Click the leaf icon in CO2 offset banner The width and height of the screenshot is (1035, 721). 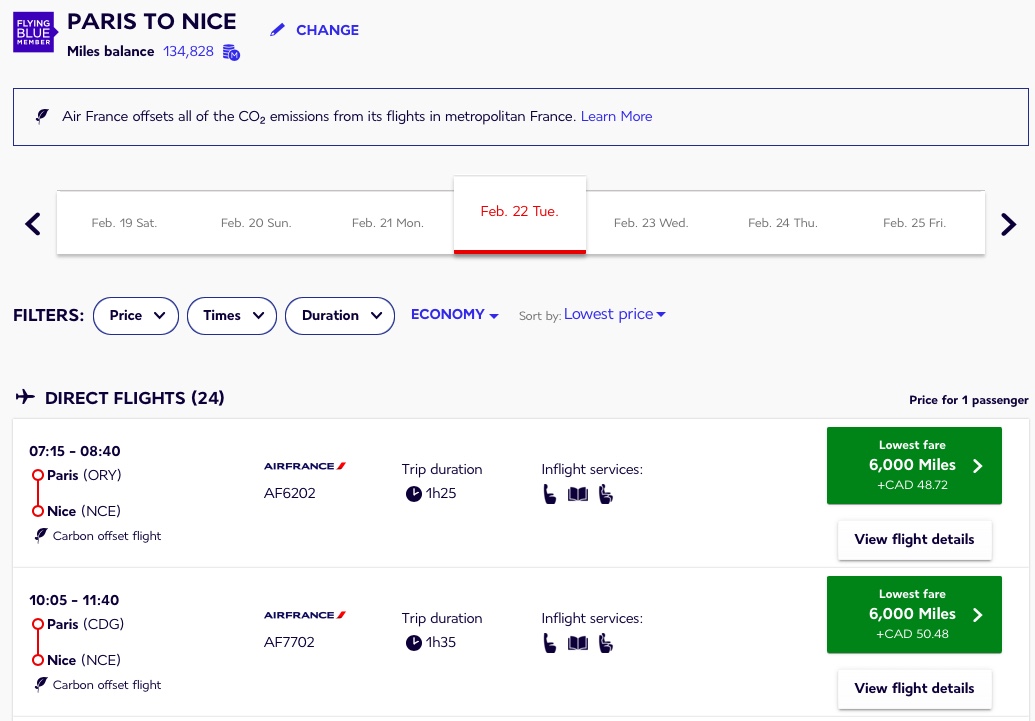42,116
